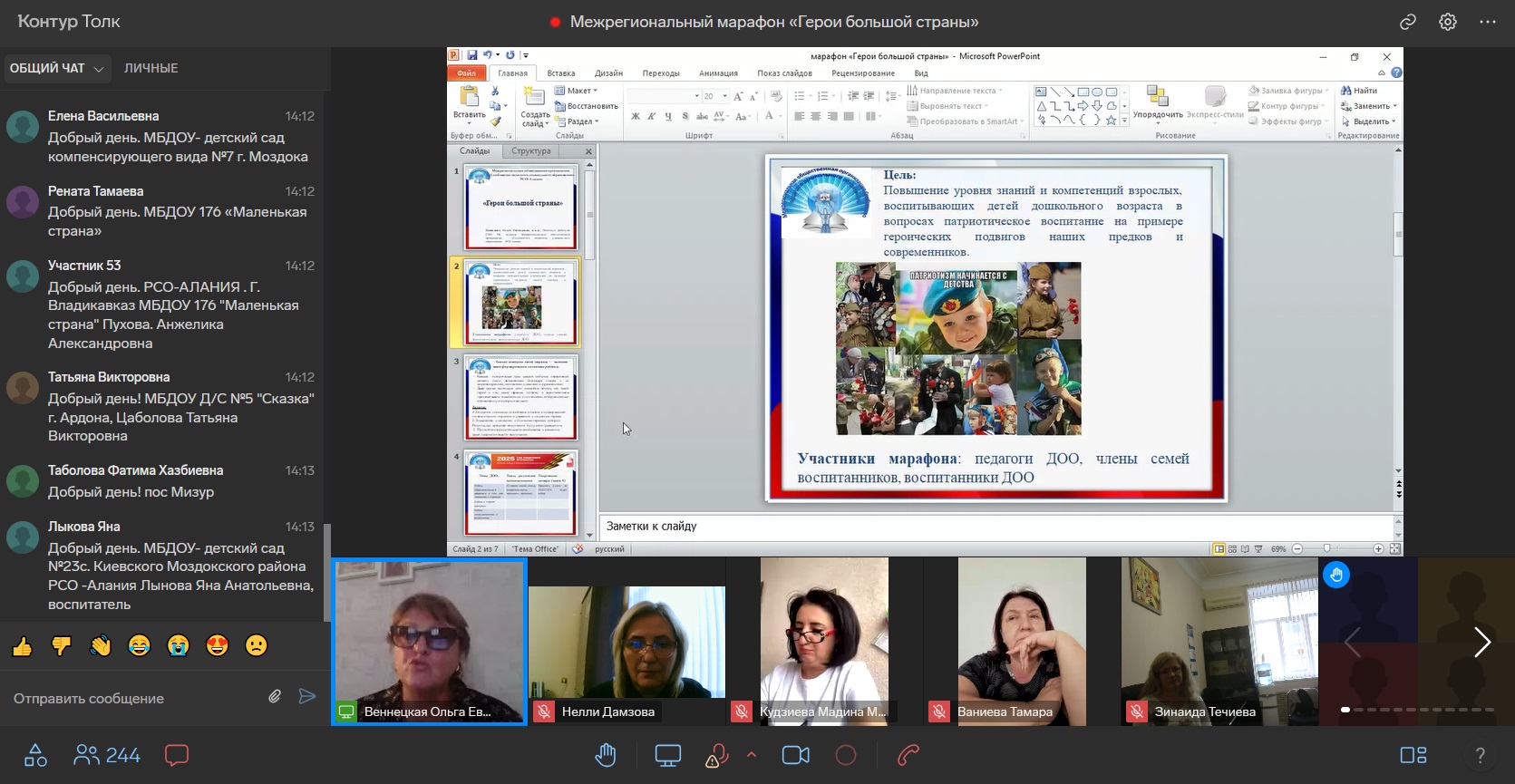1515x784 pixels.
Task: Toggle bold Ж formatting
Action: coord(636,116)
